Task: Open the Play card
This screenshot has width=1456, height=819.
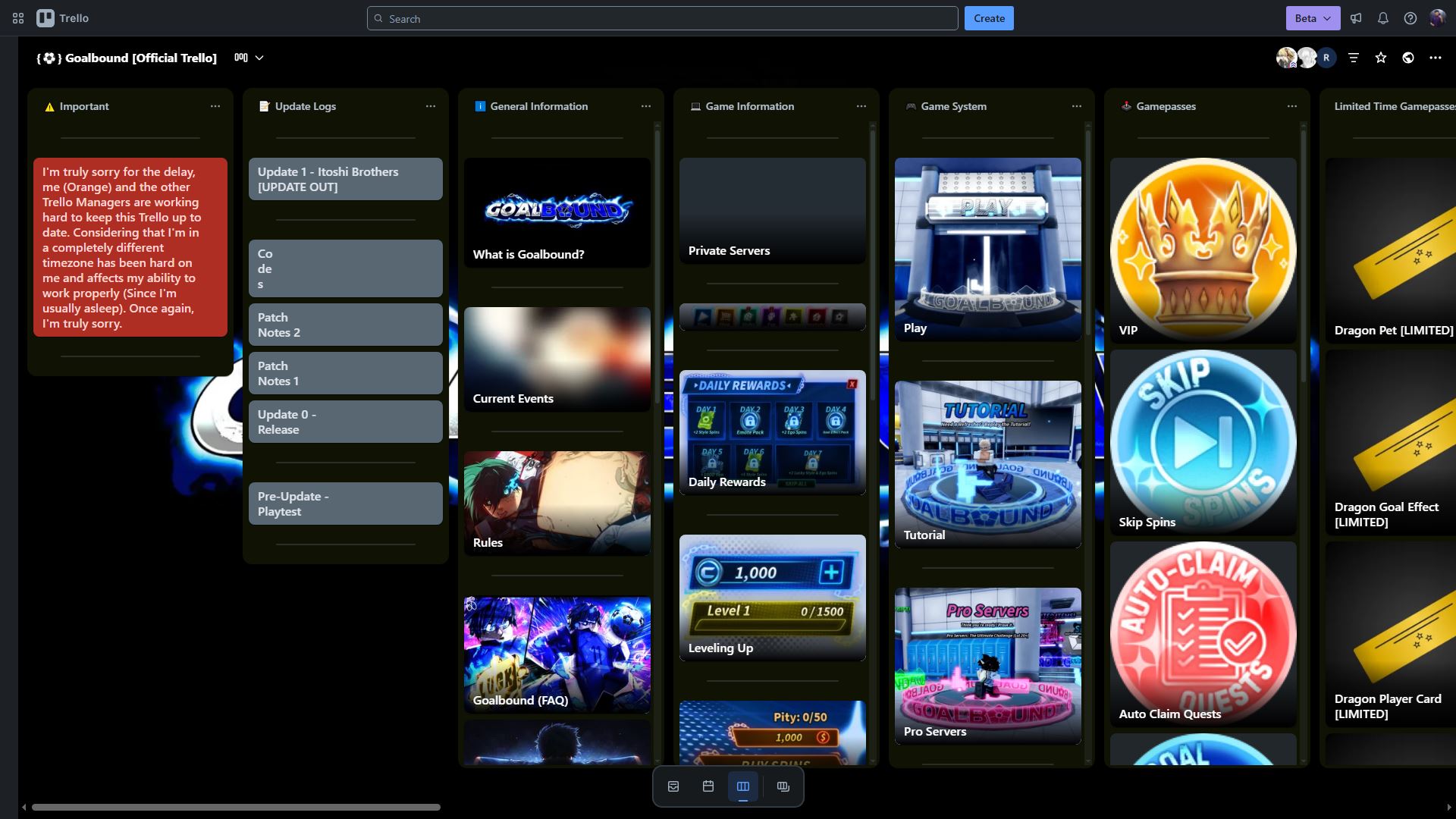Action: [x=988, y=249]
